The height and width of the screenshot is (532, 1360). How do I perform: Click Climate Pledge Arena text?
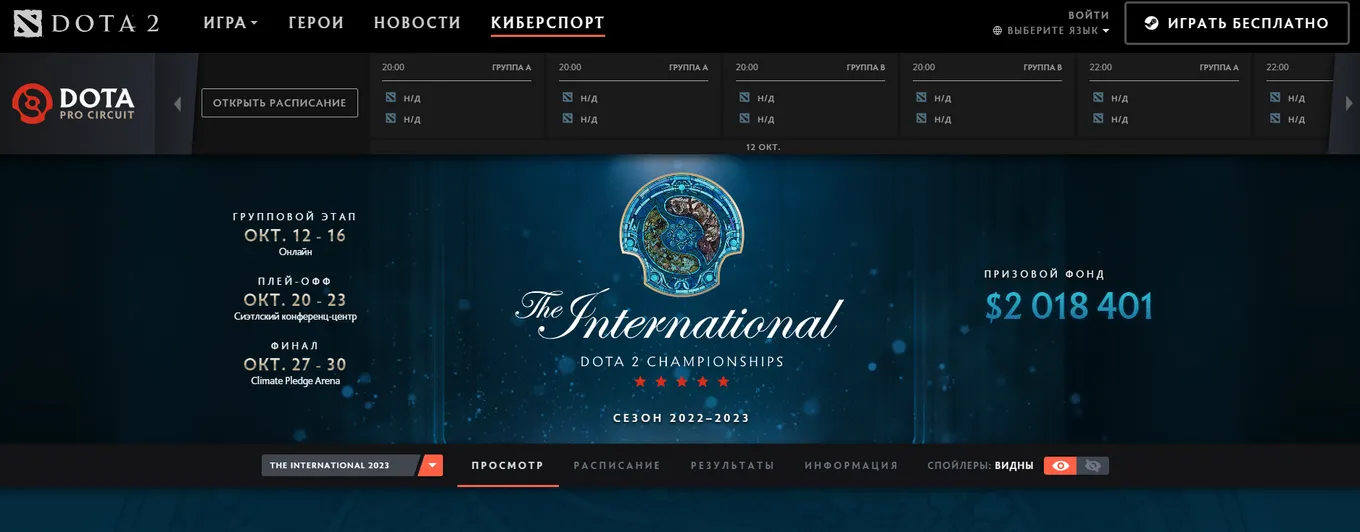click(x=295, y=381)
